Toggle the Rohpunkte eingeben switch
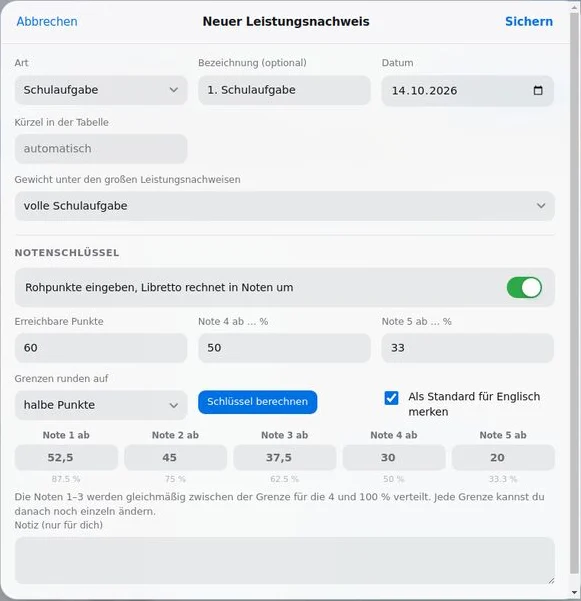The width and height of the screenshot is (581, 601). pos(524,287)
